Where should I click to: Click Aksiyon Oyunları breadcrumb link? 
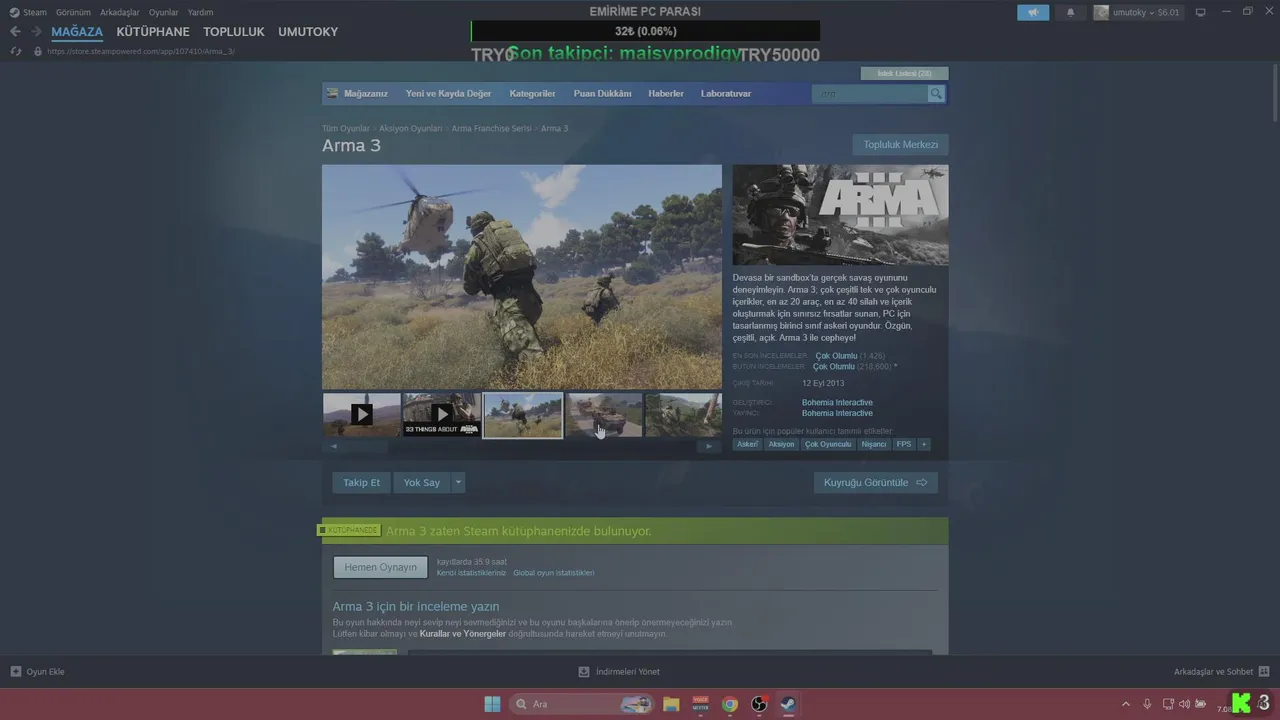(411, 129)
